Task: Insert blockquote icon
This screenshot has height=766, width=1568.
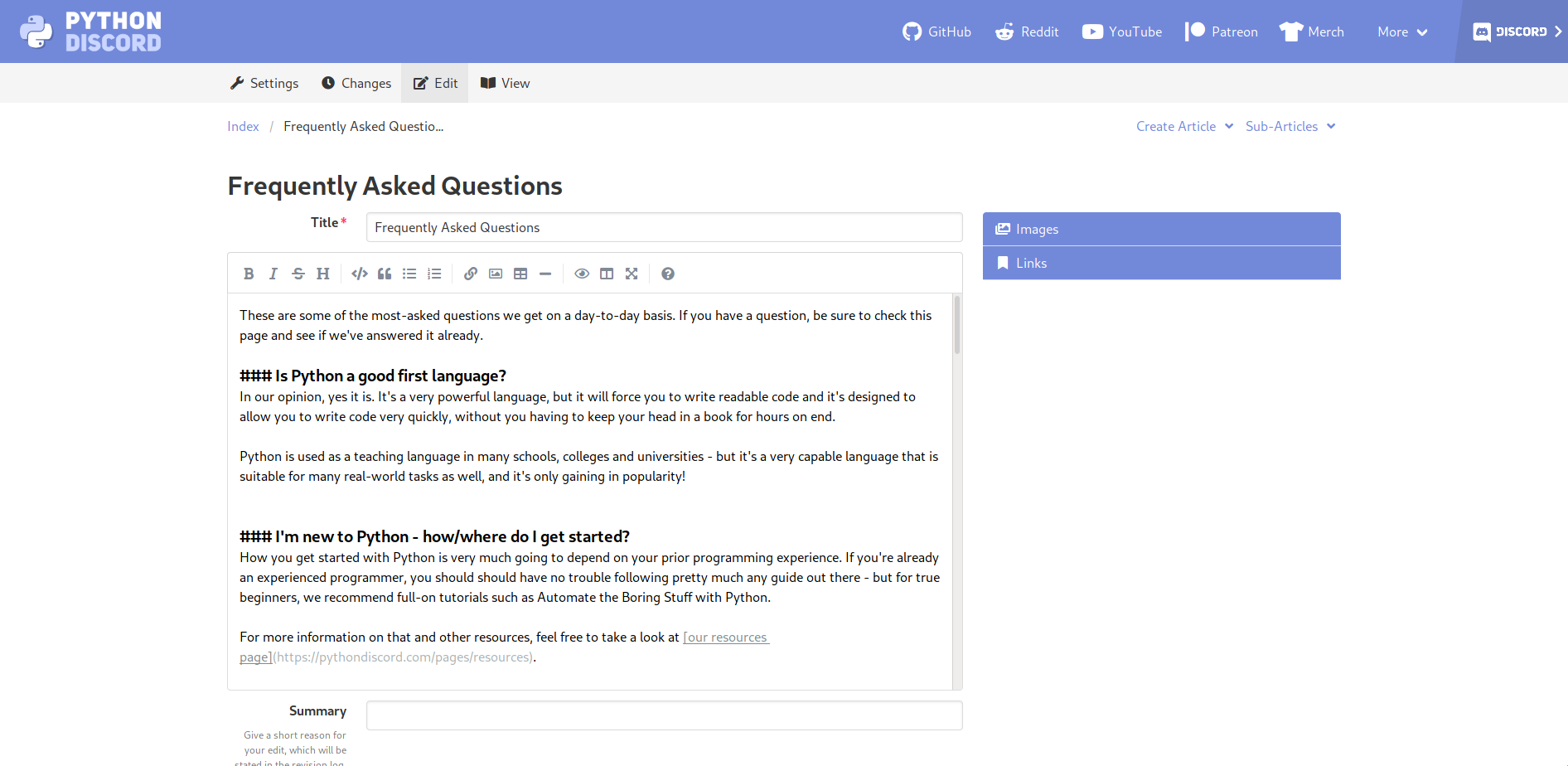Action: click(385, 274)
